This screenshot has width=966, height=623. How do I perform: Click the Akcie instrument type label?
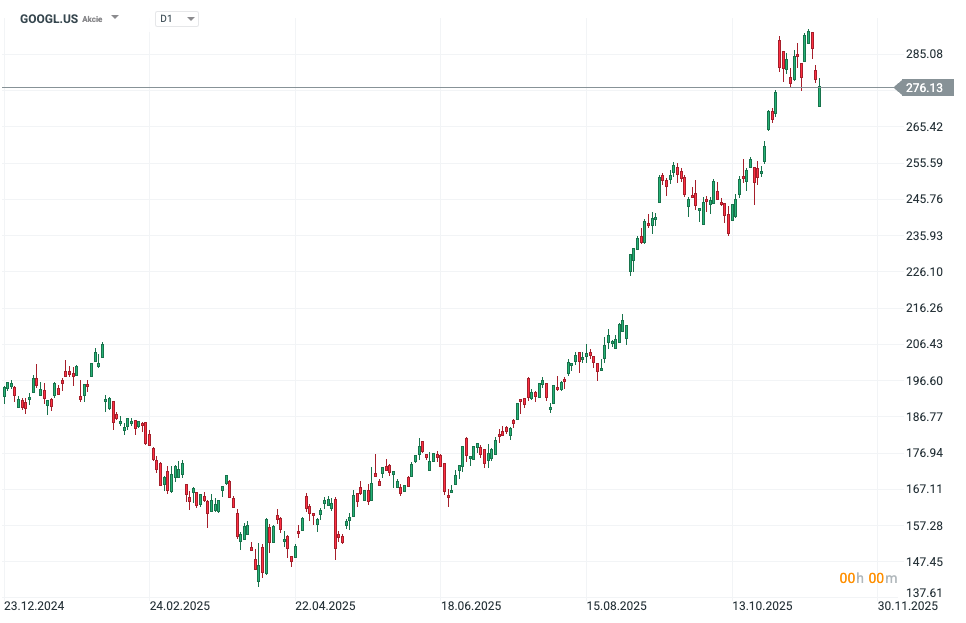[x=92, y=19]
